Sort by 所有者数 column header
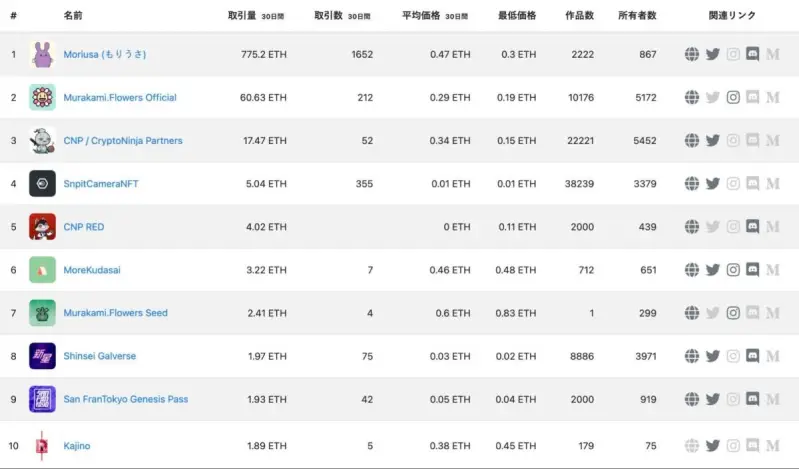Image resolution: width=799 pixels, height=469 pixels. [637, 16]
